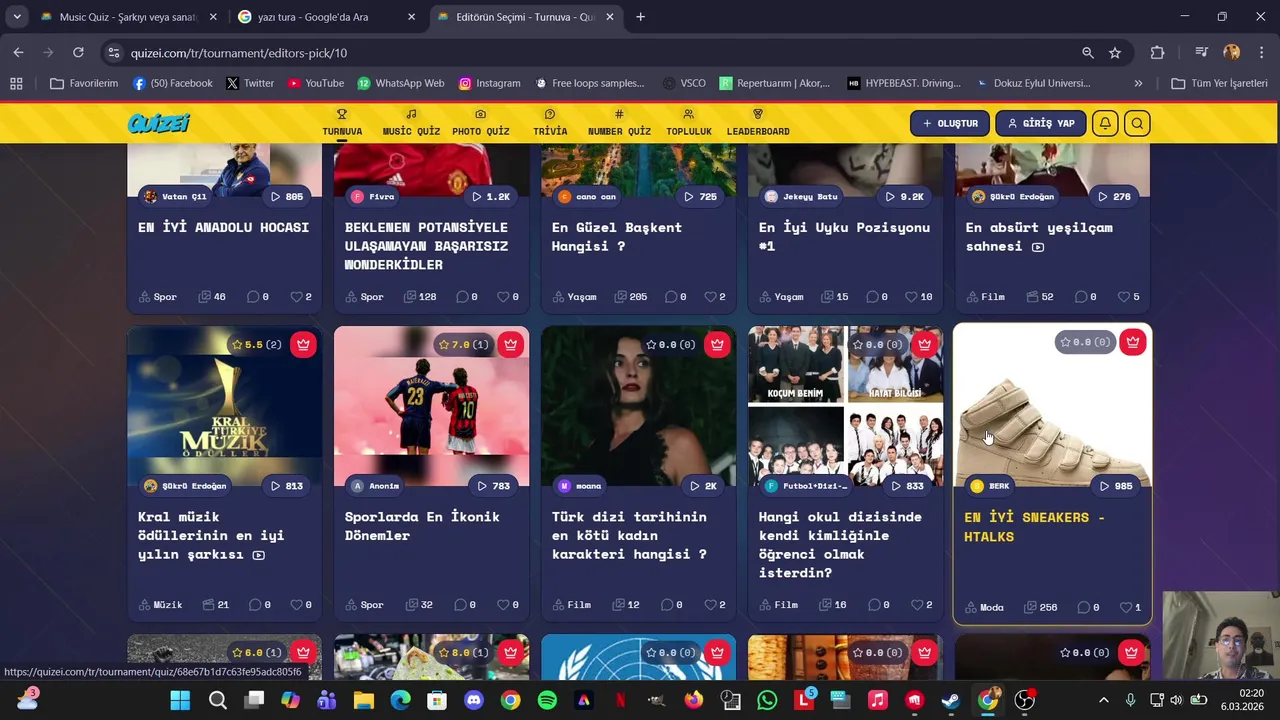The height and width of the screenshot is (720, 1280).
Task: Open Discord from the taskbar
Action: (x=474, y=700)
